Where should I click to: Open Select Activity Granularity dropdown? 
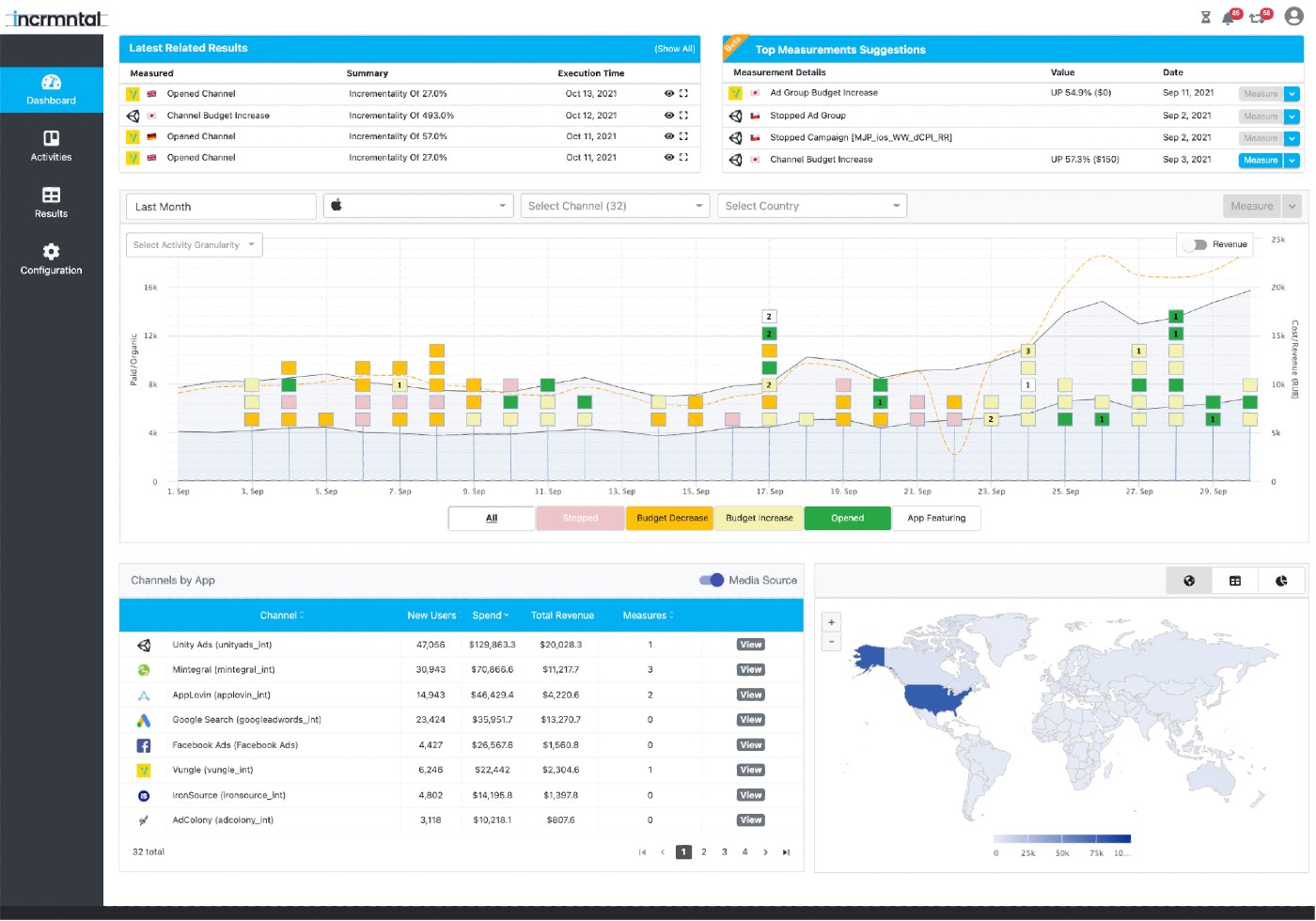click(195, 245)
